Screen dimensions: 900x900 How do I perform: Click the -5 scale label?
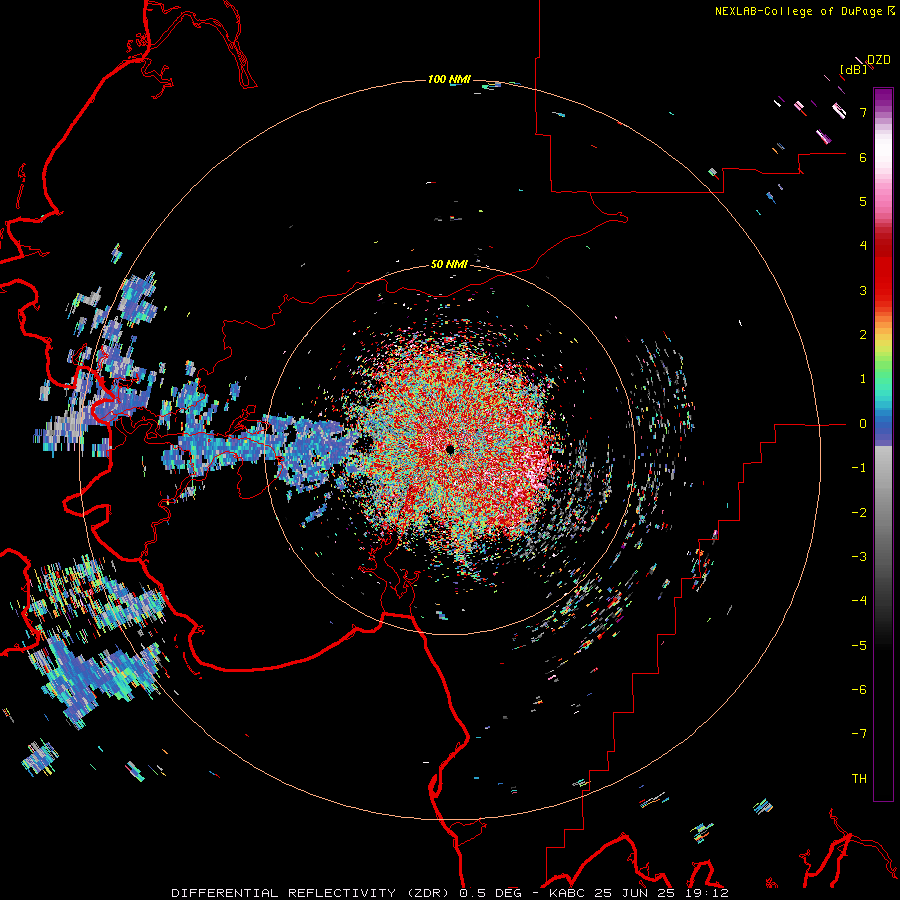(859, 646)
